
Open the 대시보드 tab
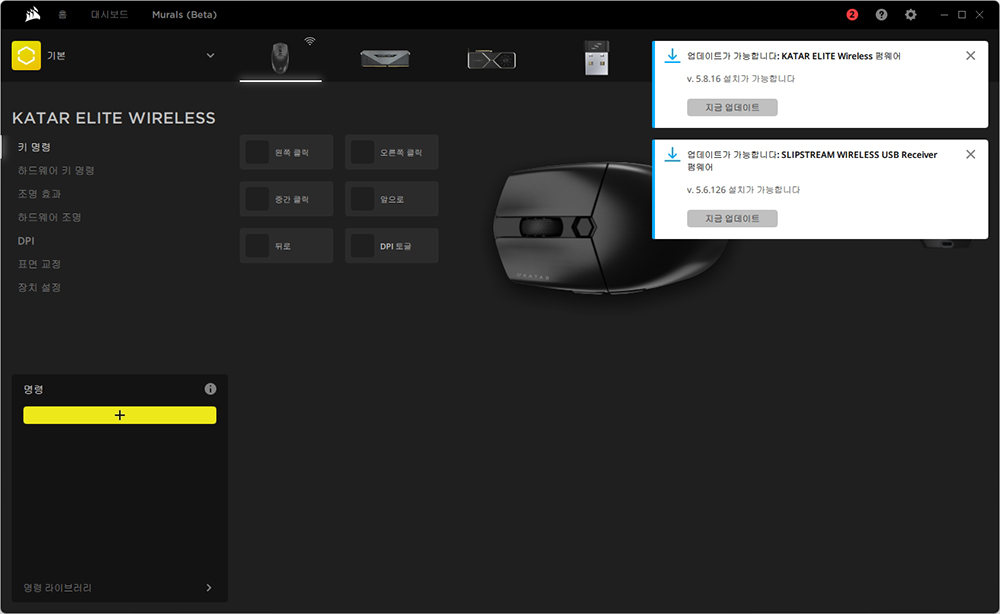coord(110,14)
